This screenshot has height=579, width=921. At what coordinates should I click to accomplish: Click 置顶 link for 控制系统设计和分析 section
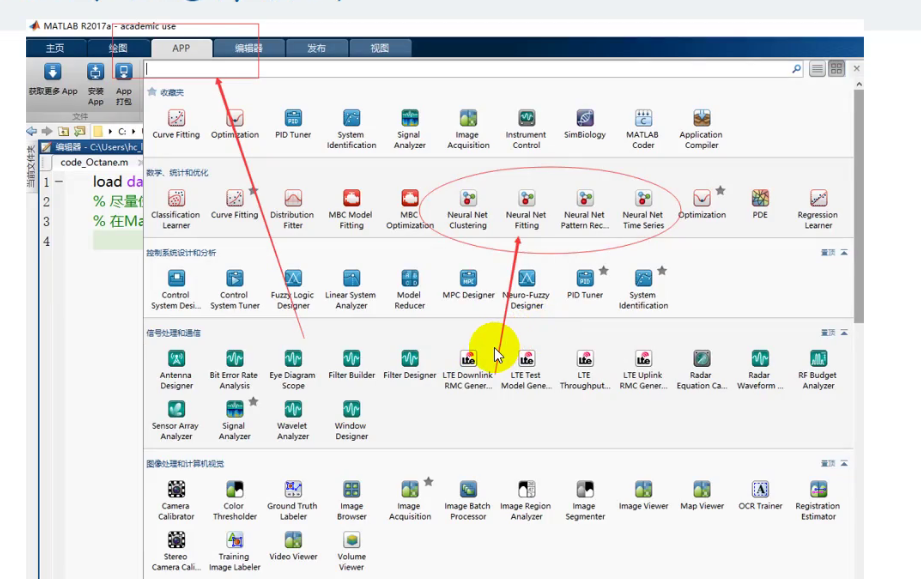click(x=828, y=253)
